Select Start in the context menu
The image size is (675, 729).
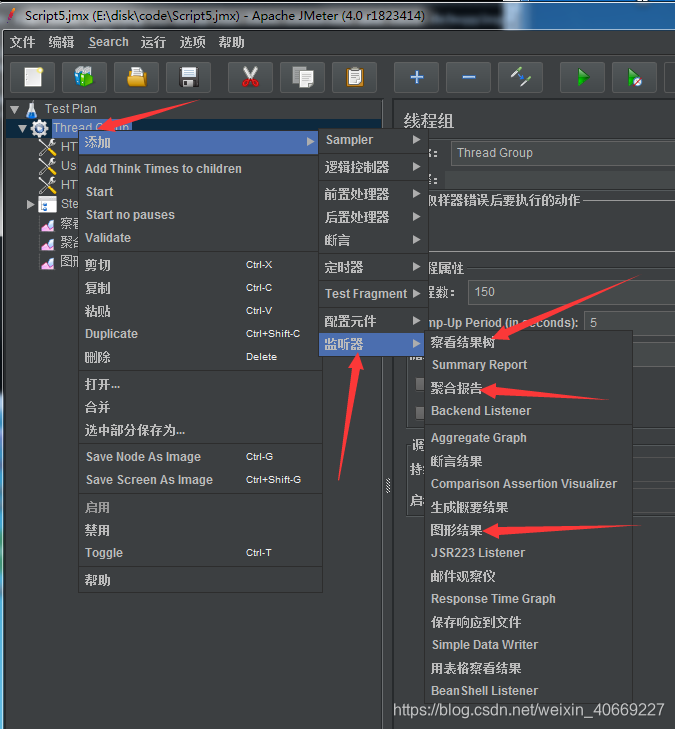click(x=199, y=192)
